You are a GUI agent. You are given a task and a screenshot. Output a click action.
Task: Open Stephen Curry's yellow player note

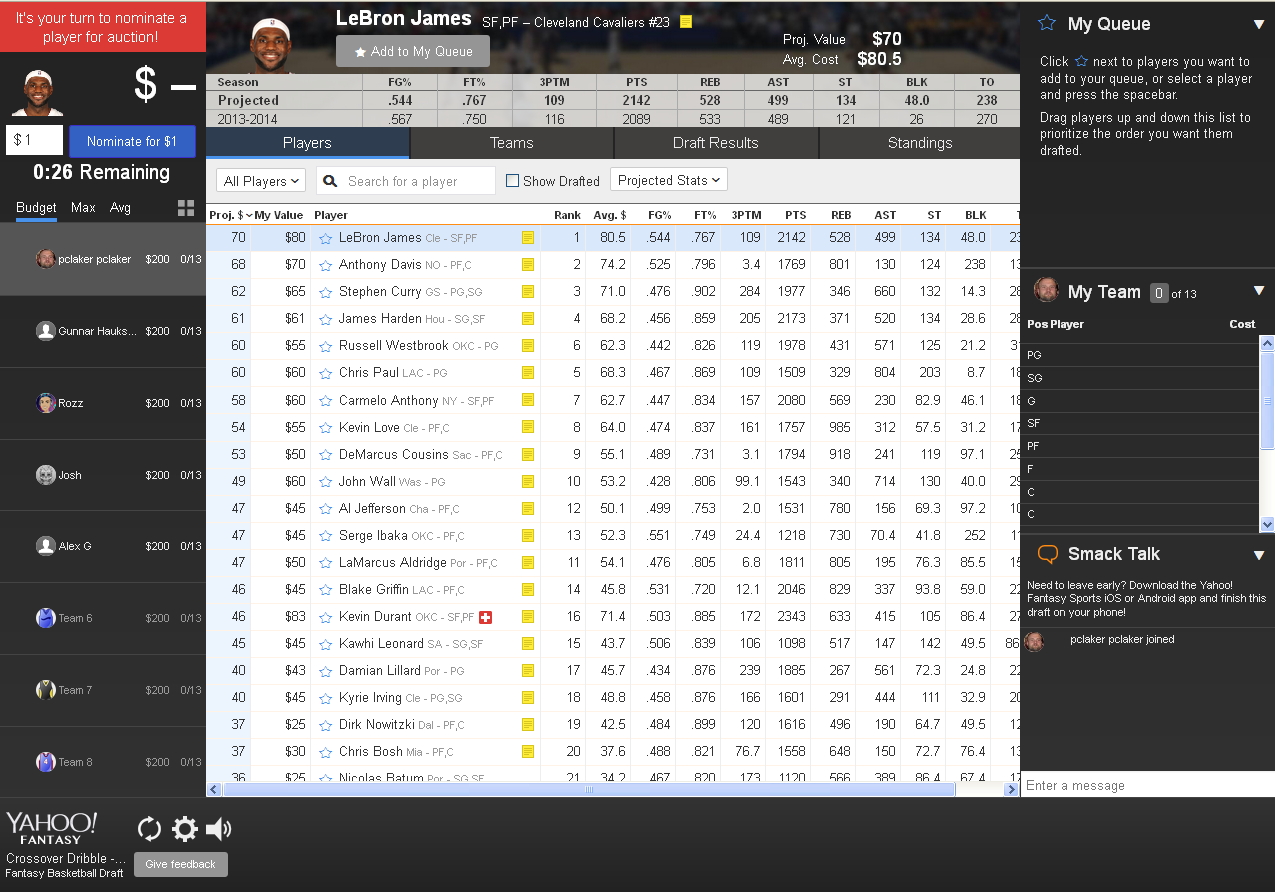click(528, 292)
